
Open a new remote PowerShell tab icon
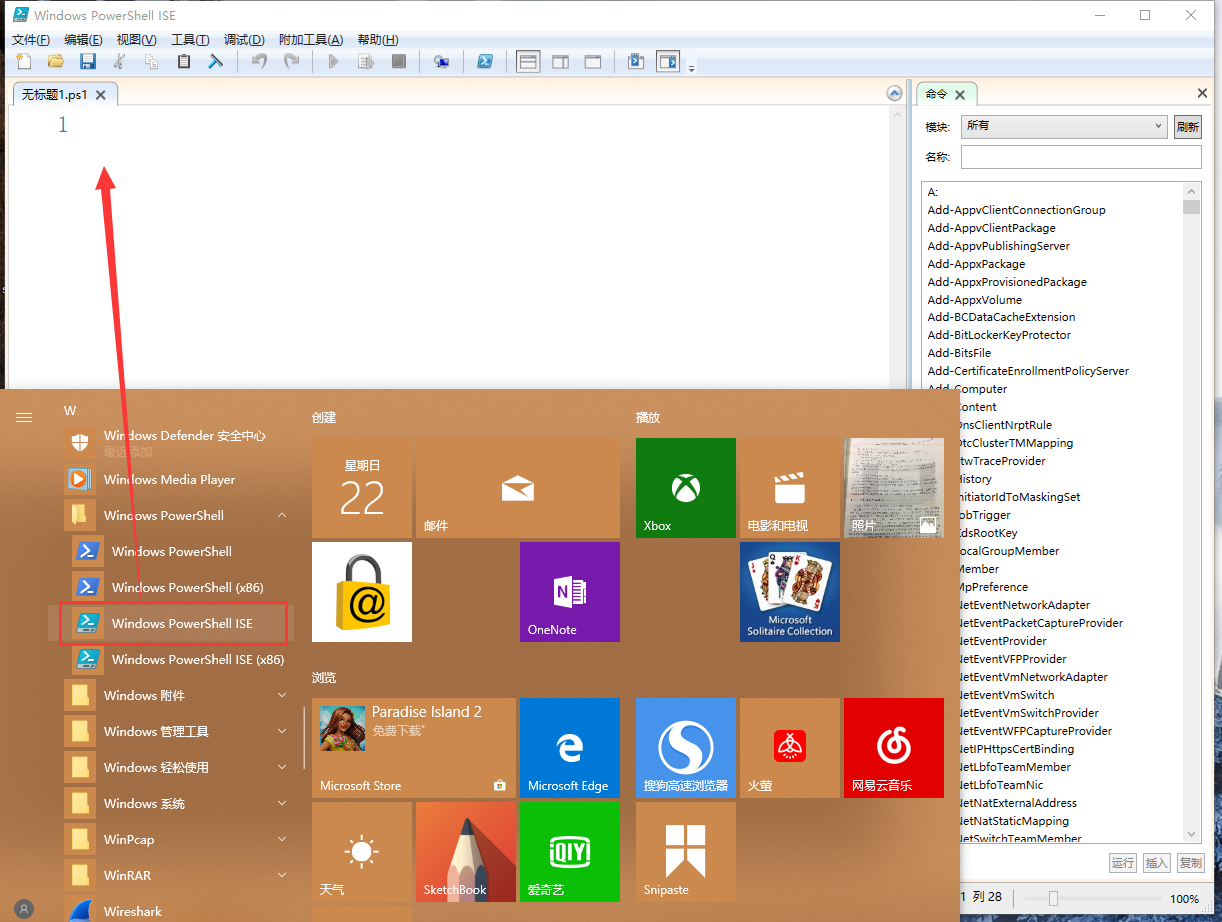[x=441, y=62]
